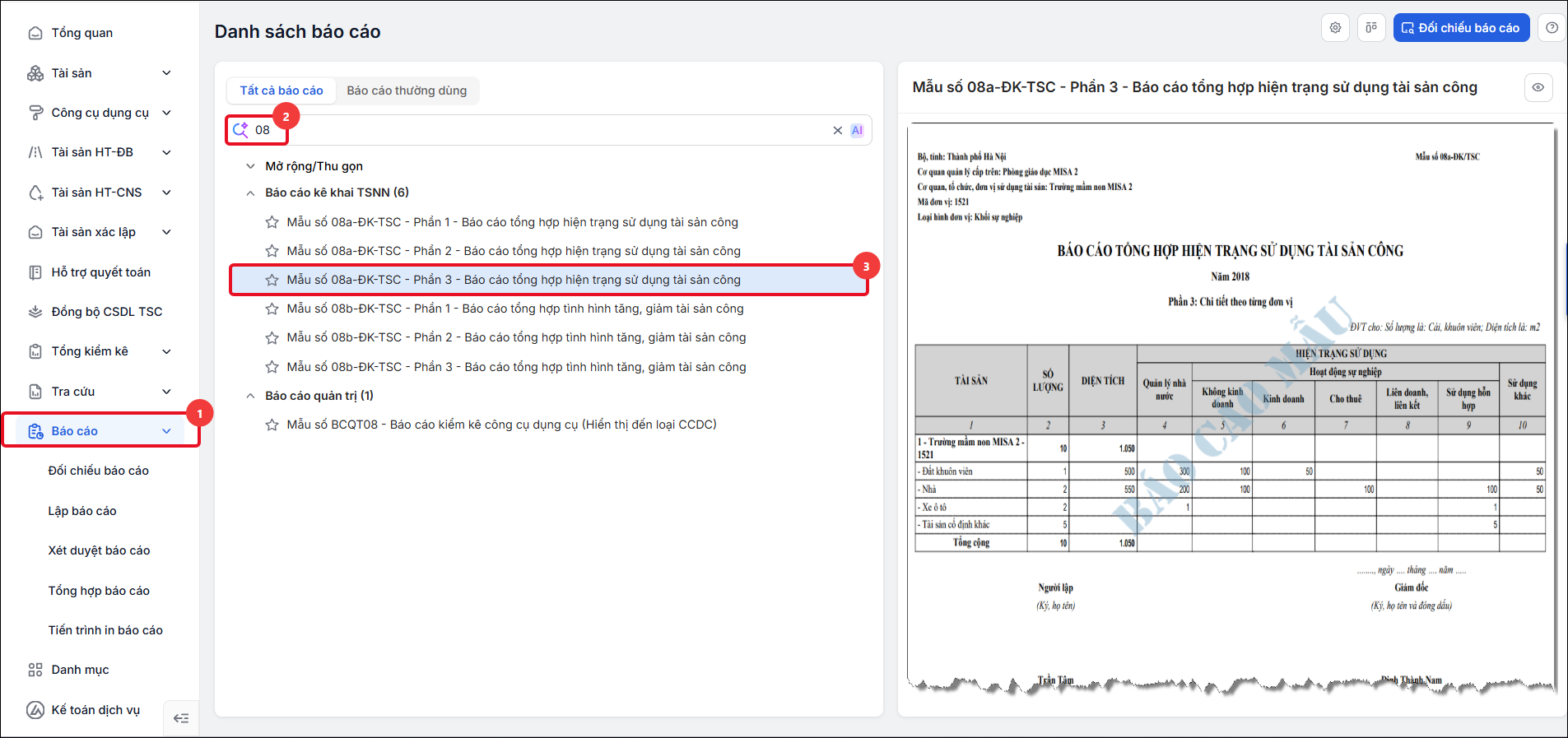
Task: Open Tổng quan menu label
Action: tap(82, 33)
